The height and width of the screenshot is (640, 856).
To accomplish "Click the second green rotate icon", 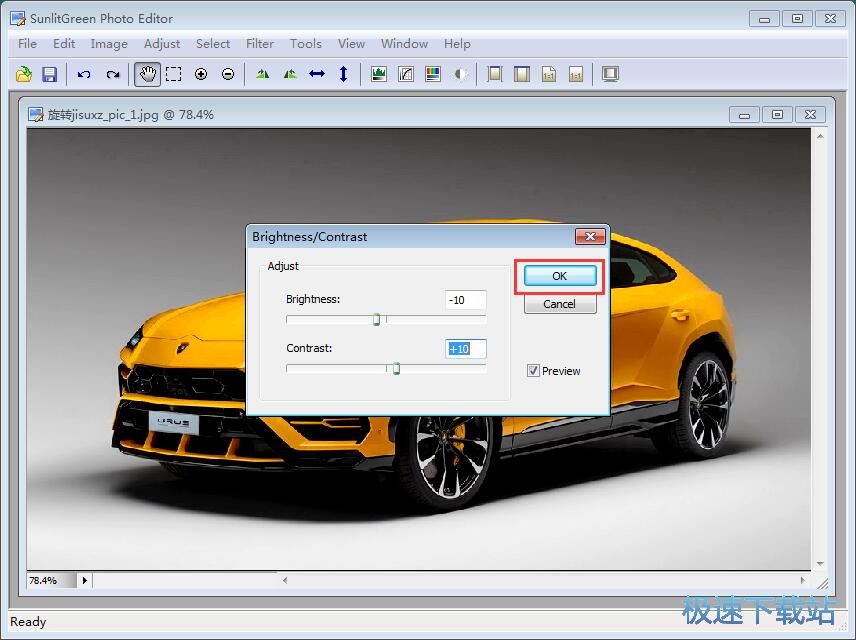I will 290,74.
